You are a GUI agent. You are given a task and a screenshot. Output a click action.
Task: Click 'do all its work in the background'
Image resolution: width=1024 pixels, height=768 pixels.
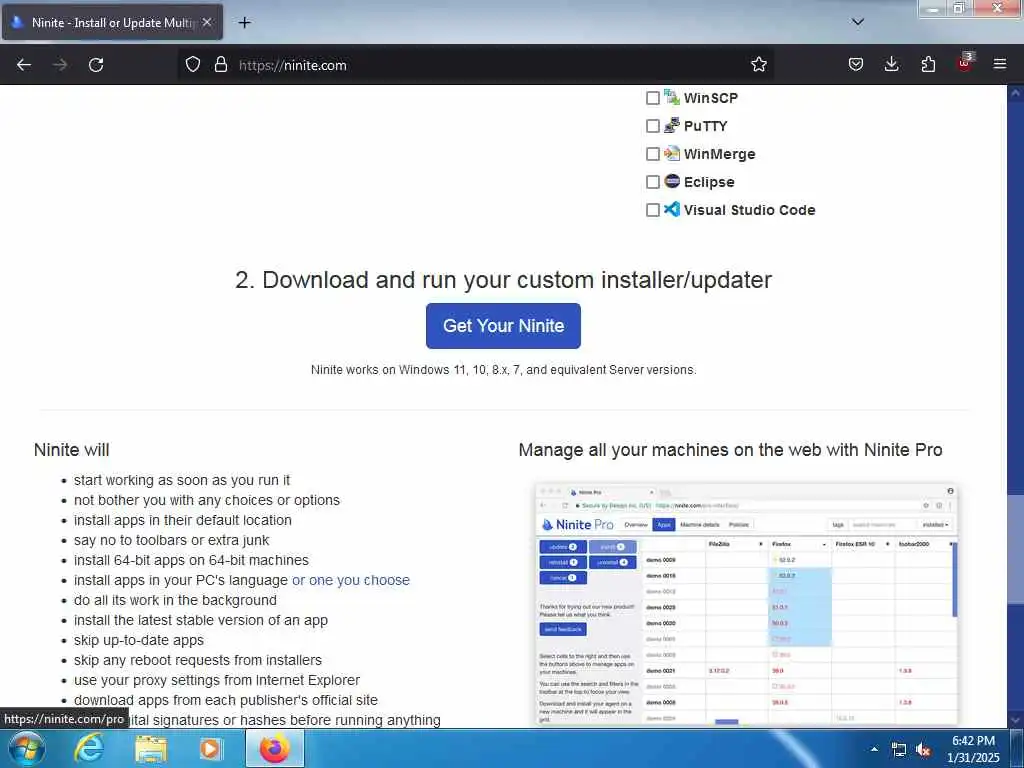[175, 601]
